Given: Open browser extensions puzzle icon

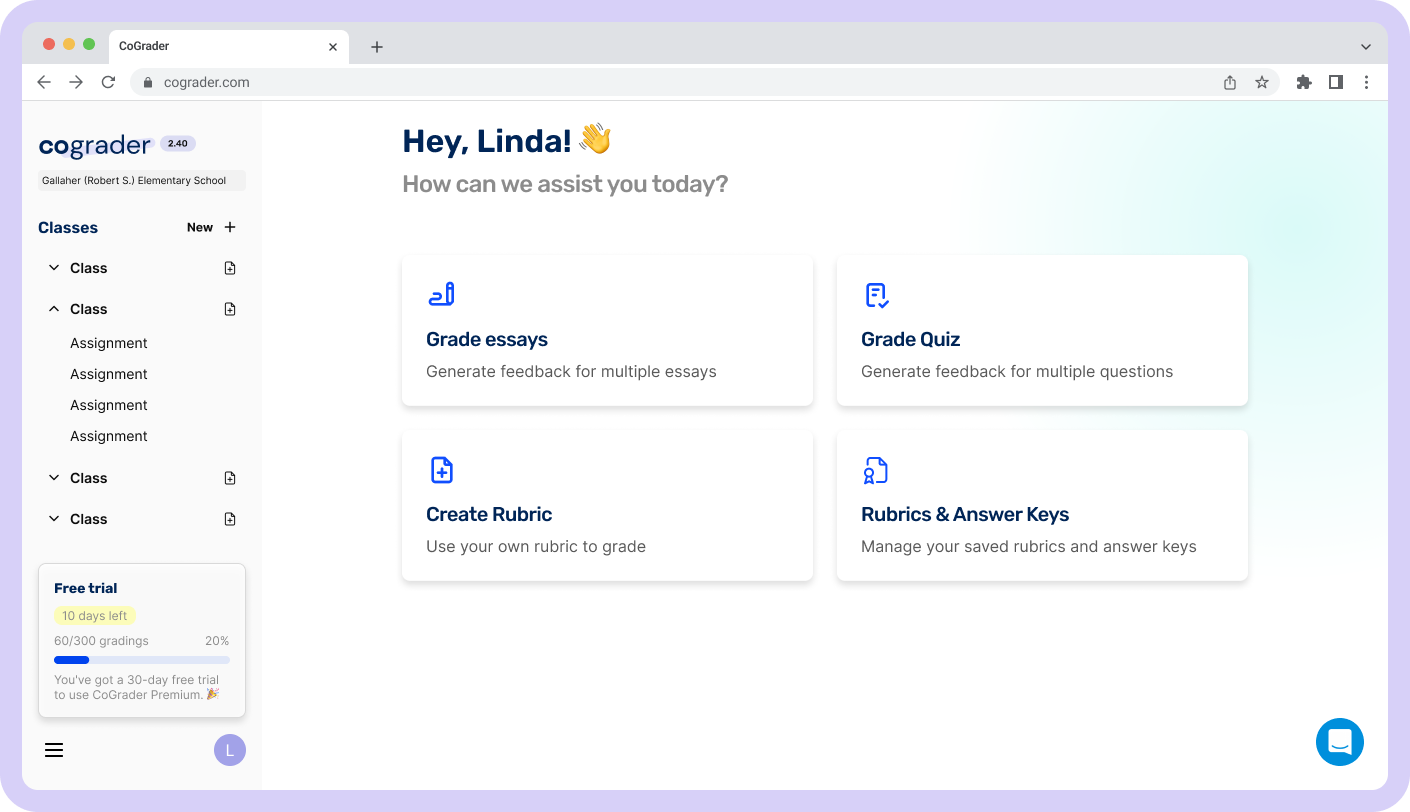Looking at the screenshot, I should [x=1303, y=82].
